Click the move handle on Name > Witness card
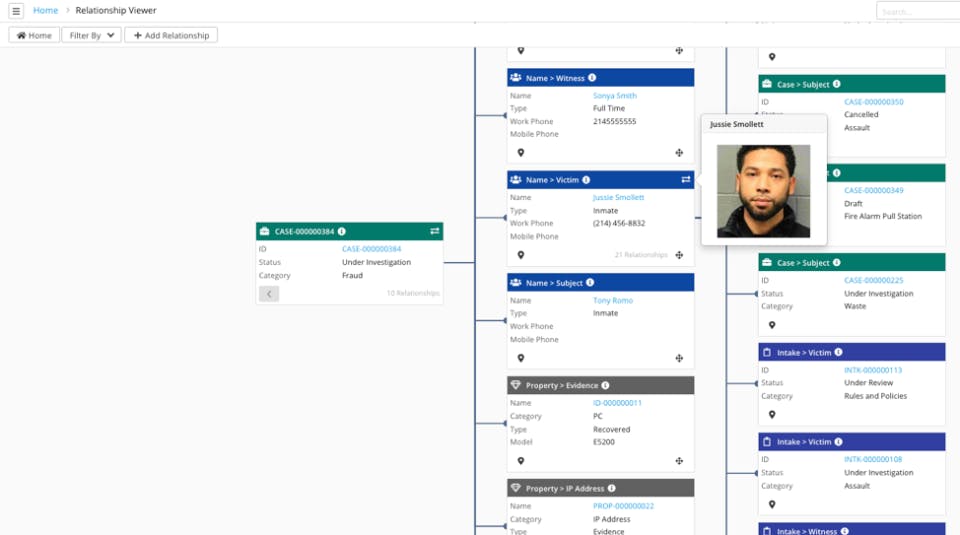 pos(679,153)
